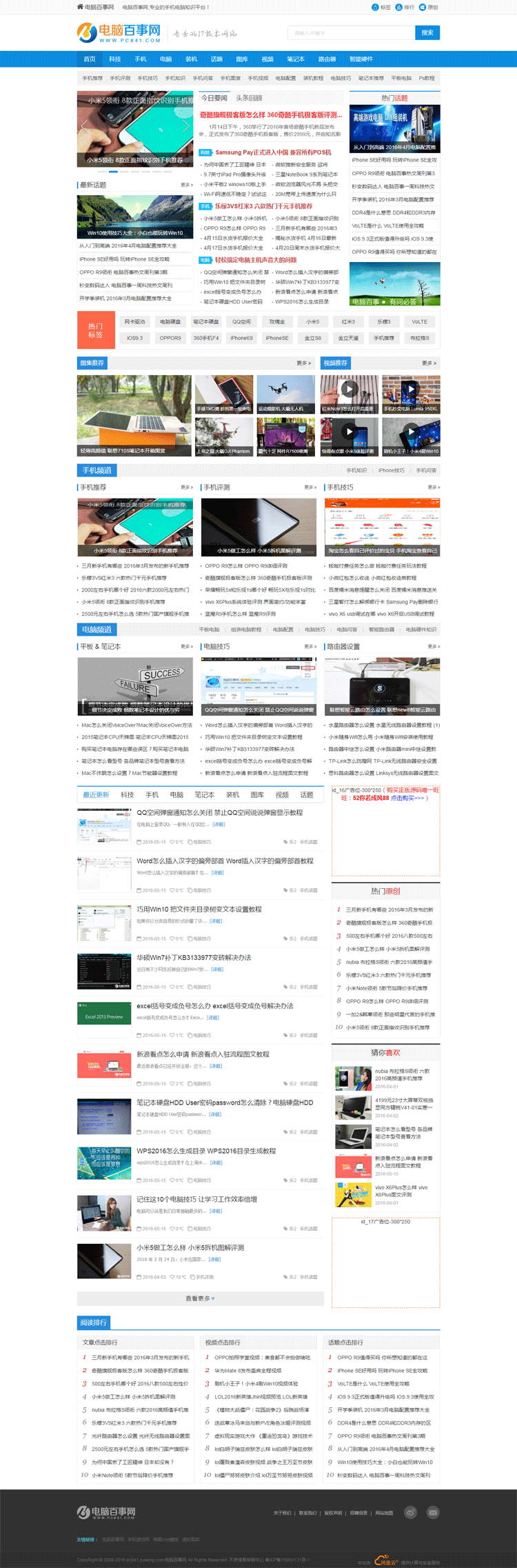
Task: Open the 玫瑰金 hot tag
Action: coord(277,322)
